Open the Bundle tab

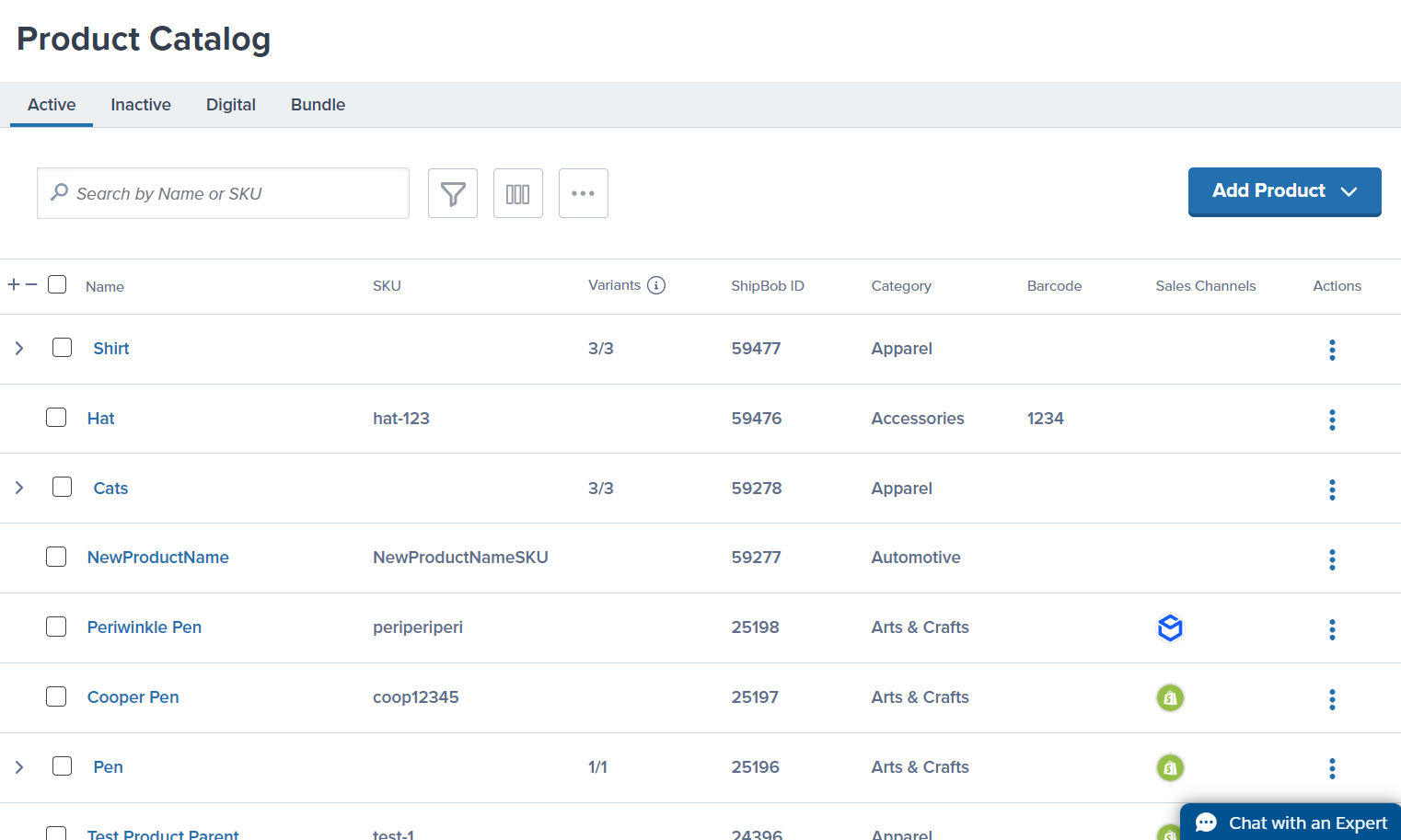pyautogui.click(x=318, y=104)
